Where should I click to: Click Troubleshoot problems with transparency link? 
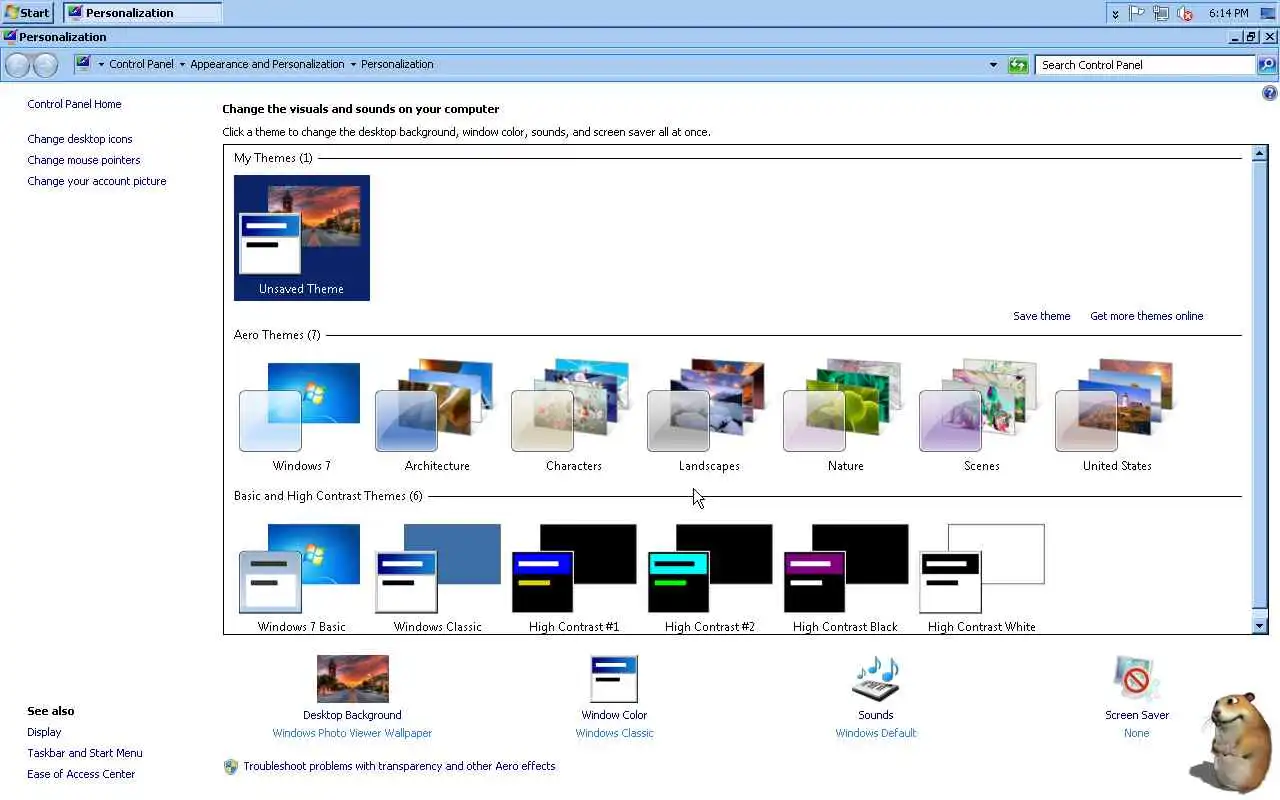pos(399,766)
